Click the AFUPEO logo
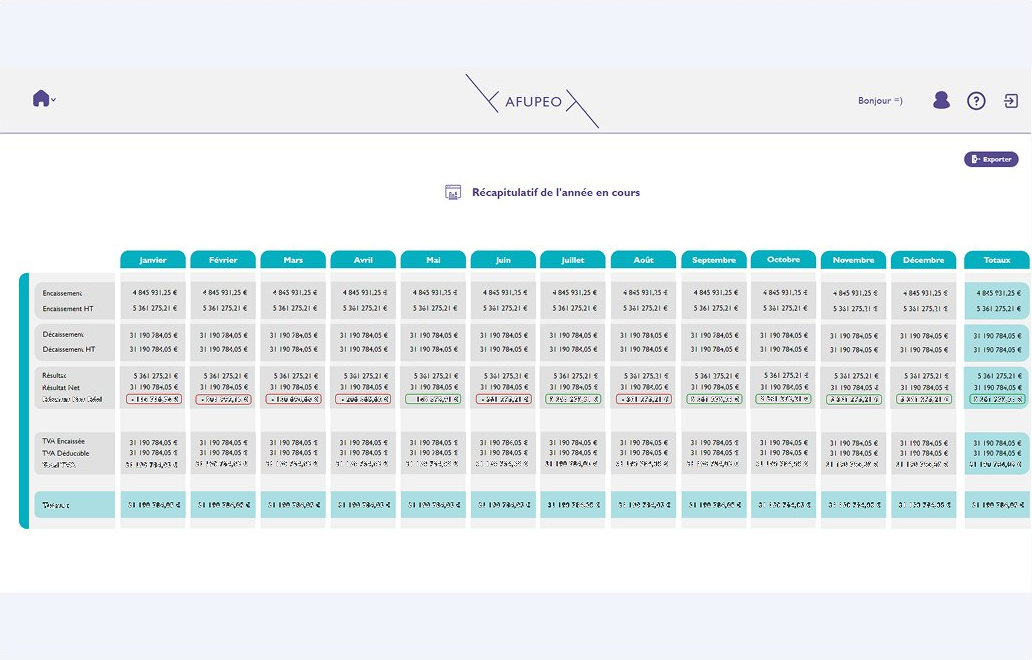Screen dimensions: 1032x660 coord(532,101)
